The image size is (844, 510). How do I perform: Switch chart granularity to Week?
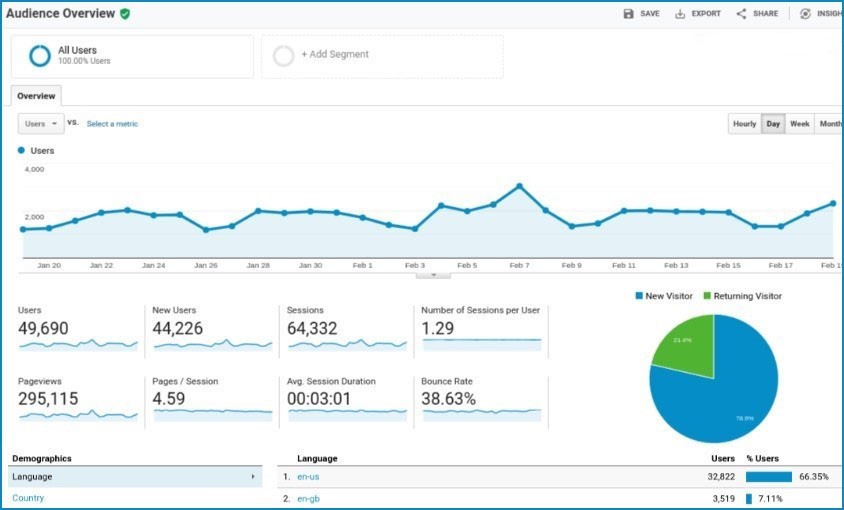[x=800, y=124]
